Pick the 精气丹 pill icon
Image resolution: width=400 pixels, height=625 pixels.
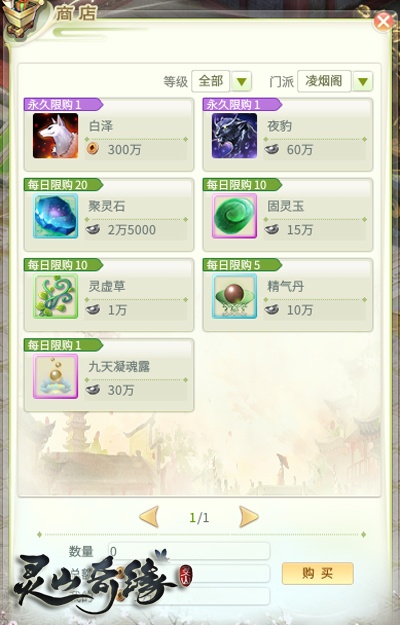(x=234, y=296)
